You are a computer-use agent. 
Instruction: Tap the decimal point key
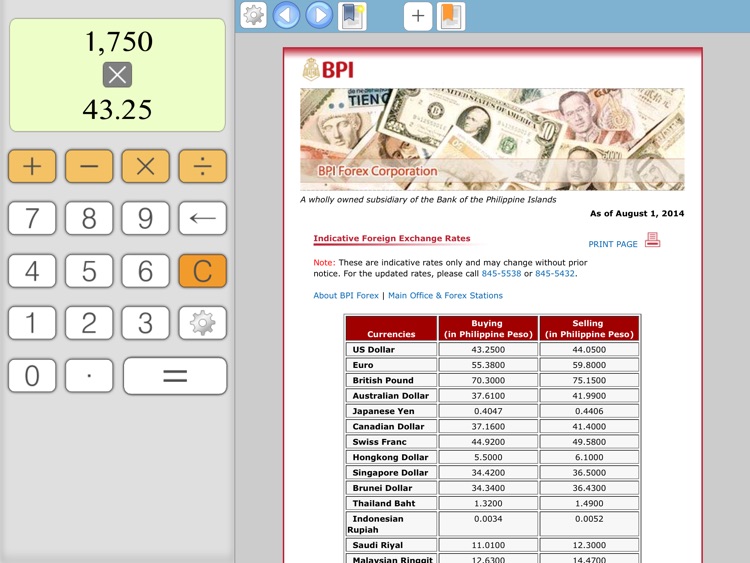pos(89,375)
